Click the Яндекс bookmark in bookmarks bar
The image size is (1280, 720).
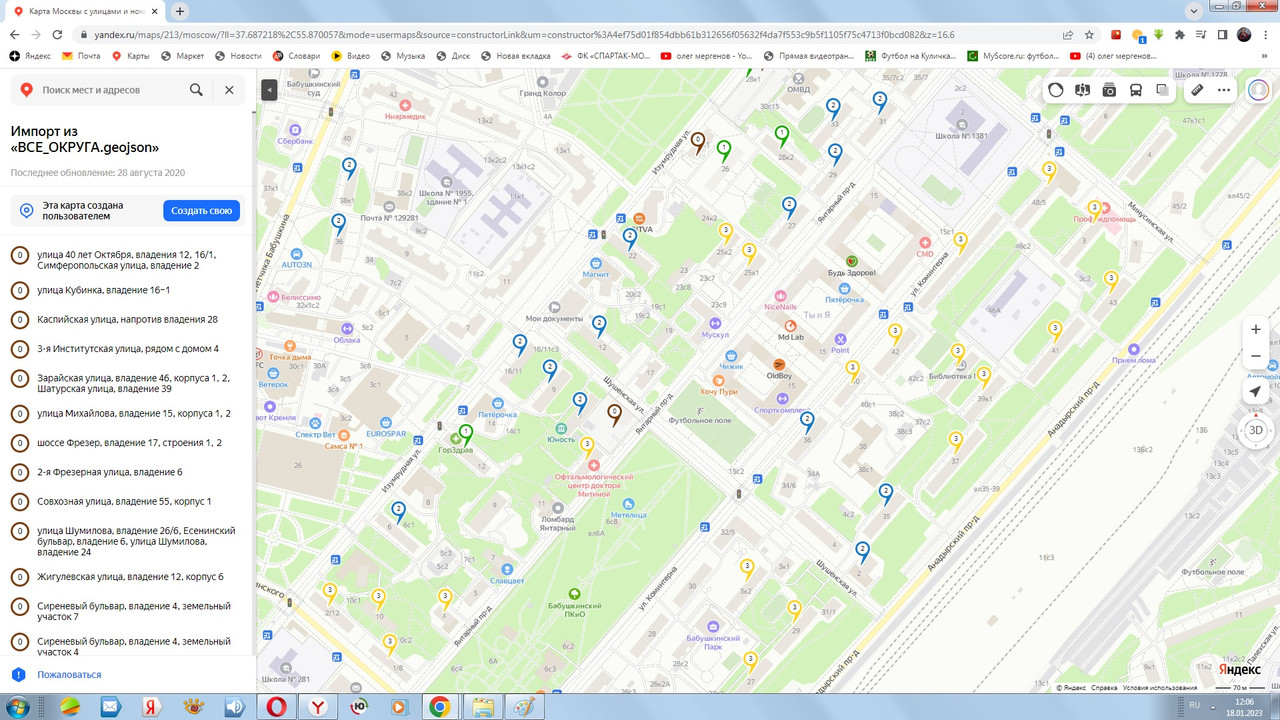[30, 56]
